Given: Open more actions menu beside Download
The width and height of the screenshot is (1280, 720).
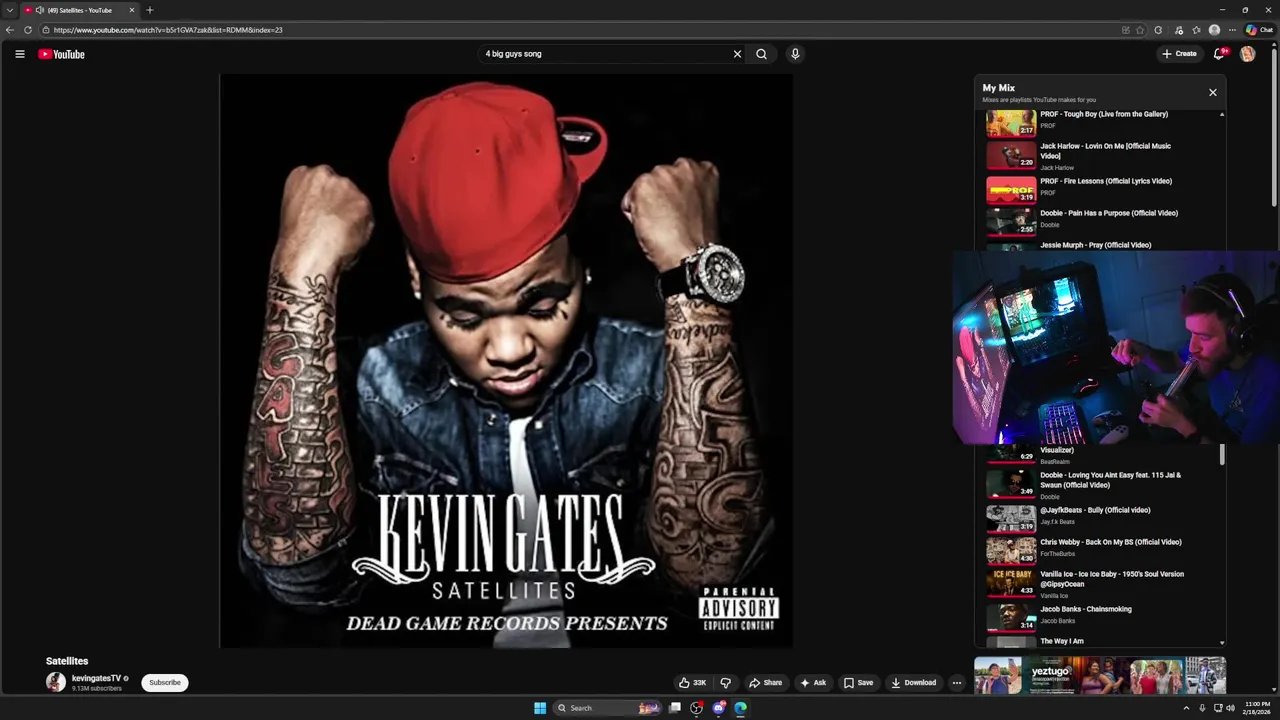Looking at the screenshot, I should (x=957, y=683).
